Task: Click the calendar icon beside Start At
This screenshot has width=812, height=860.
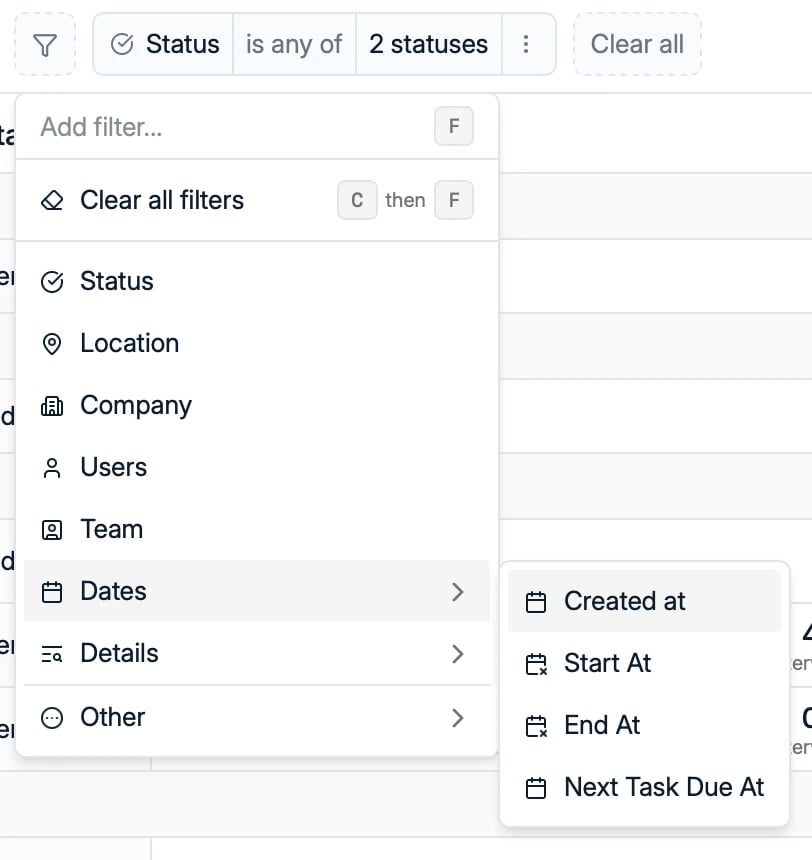Action: (536, 664)
